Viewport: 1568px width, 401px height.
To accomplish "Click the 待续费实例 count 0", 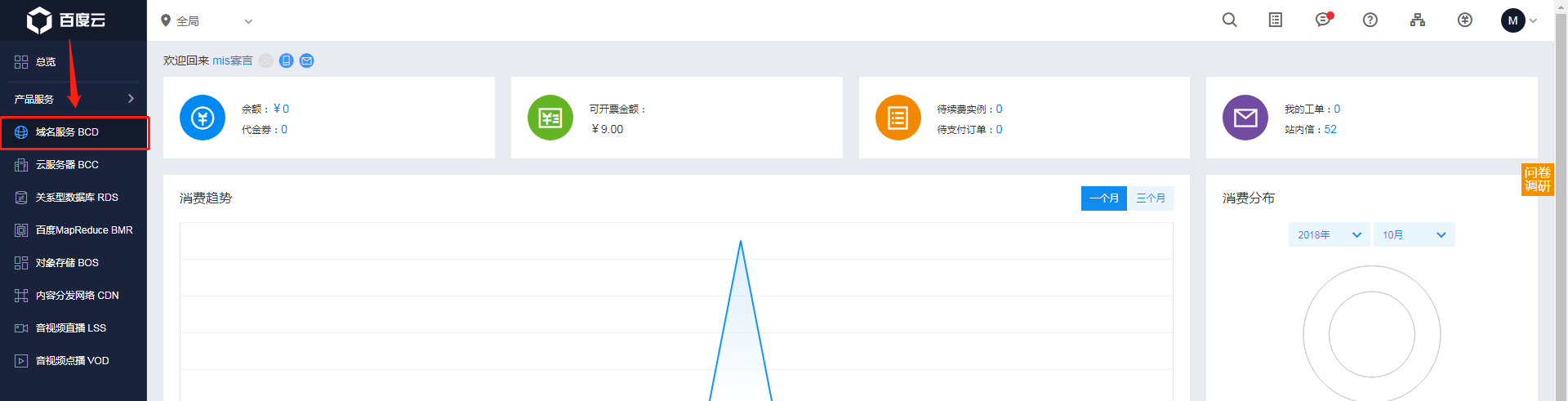I will coord(1000,109).
